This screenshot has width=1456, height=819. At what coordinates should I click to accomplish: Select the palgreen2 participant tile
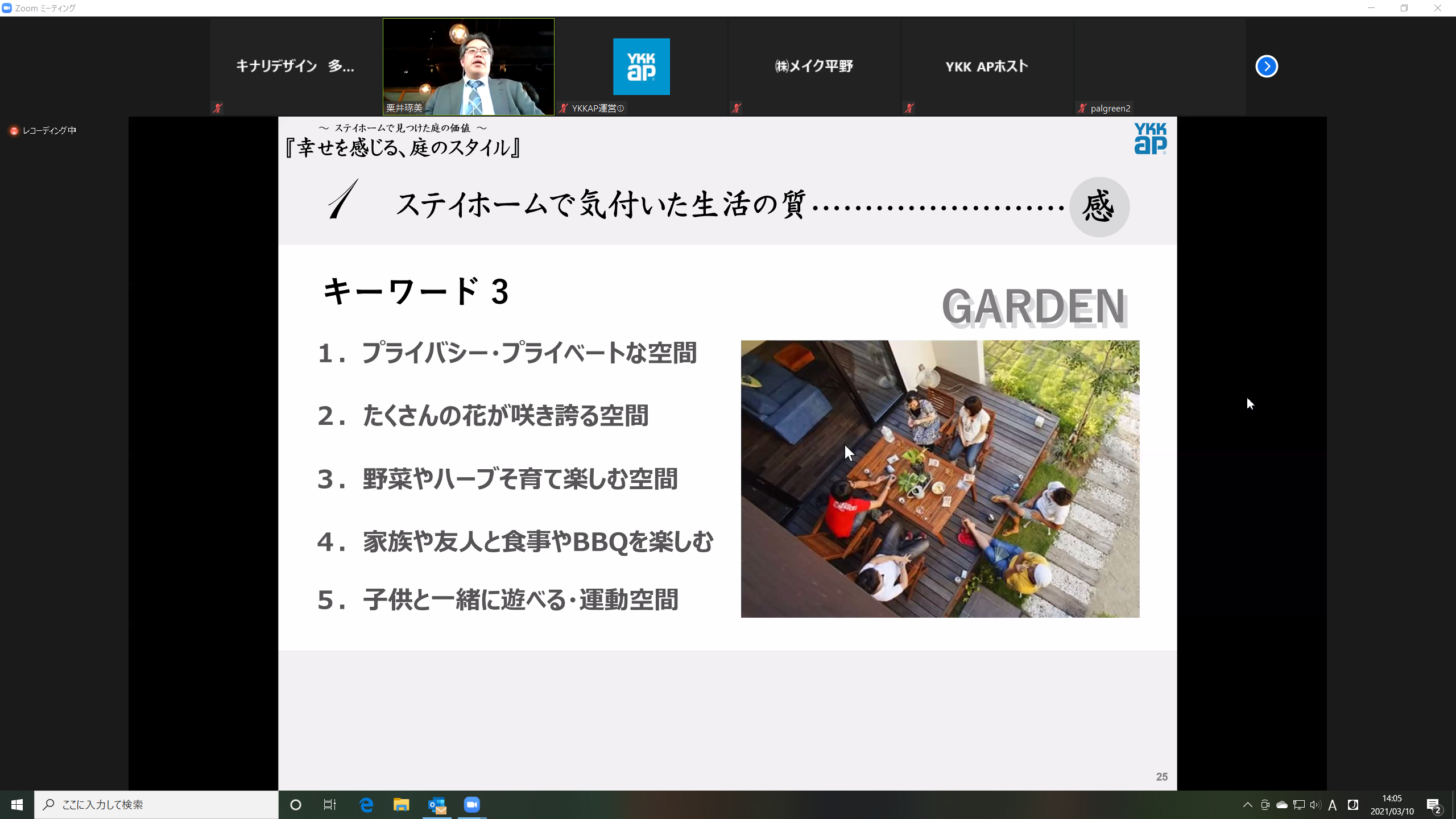point(1160,67)
